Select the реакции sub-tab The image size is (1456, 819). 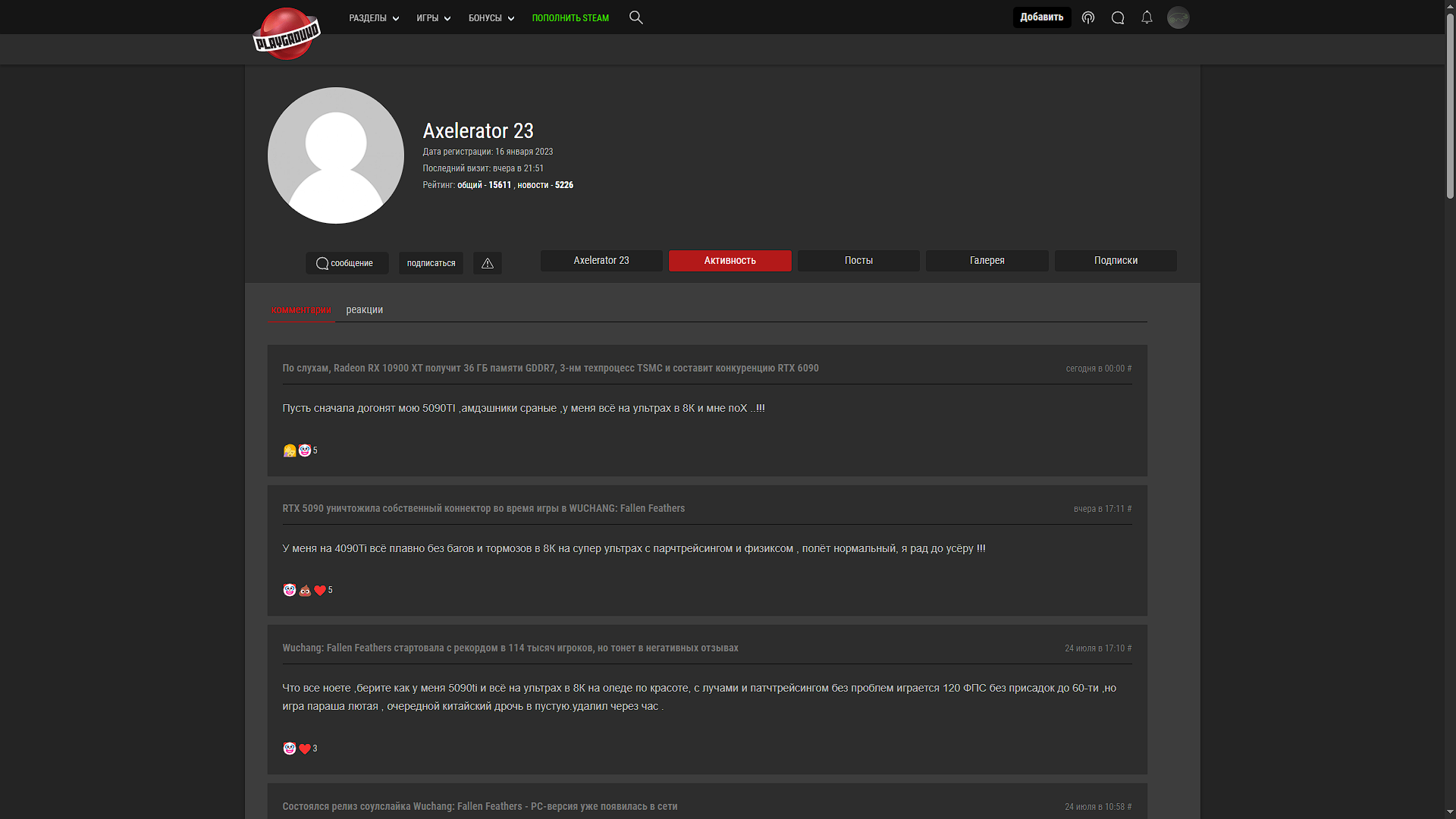(x=365, y=309)
